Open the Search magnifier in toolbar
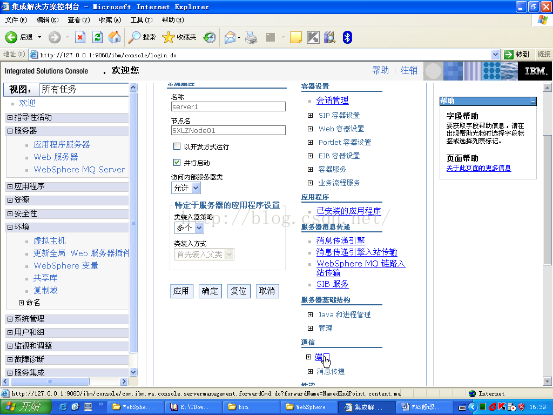 [134, 37]
